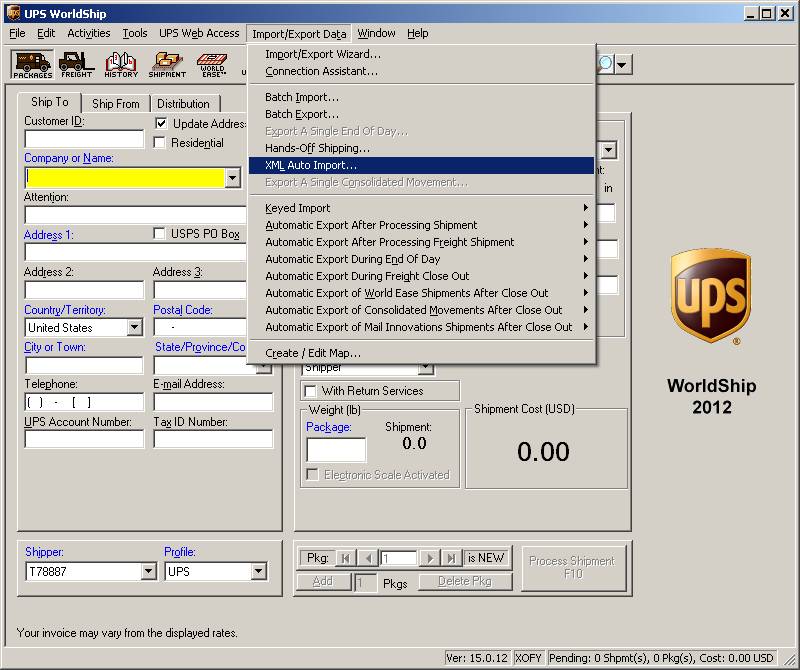800x670 pixels.
Task: Choose Create / Edit Map
Action: click(421, 353)
